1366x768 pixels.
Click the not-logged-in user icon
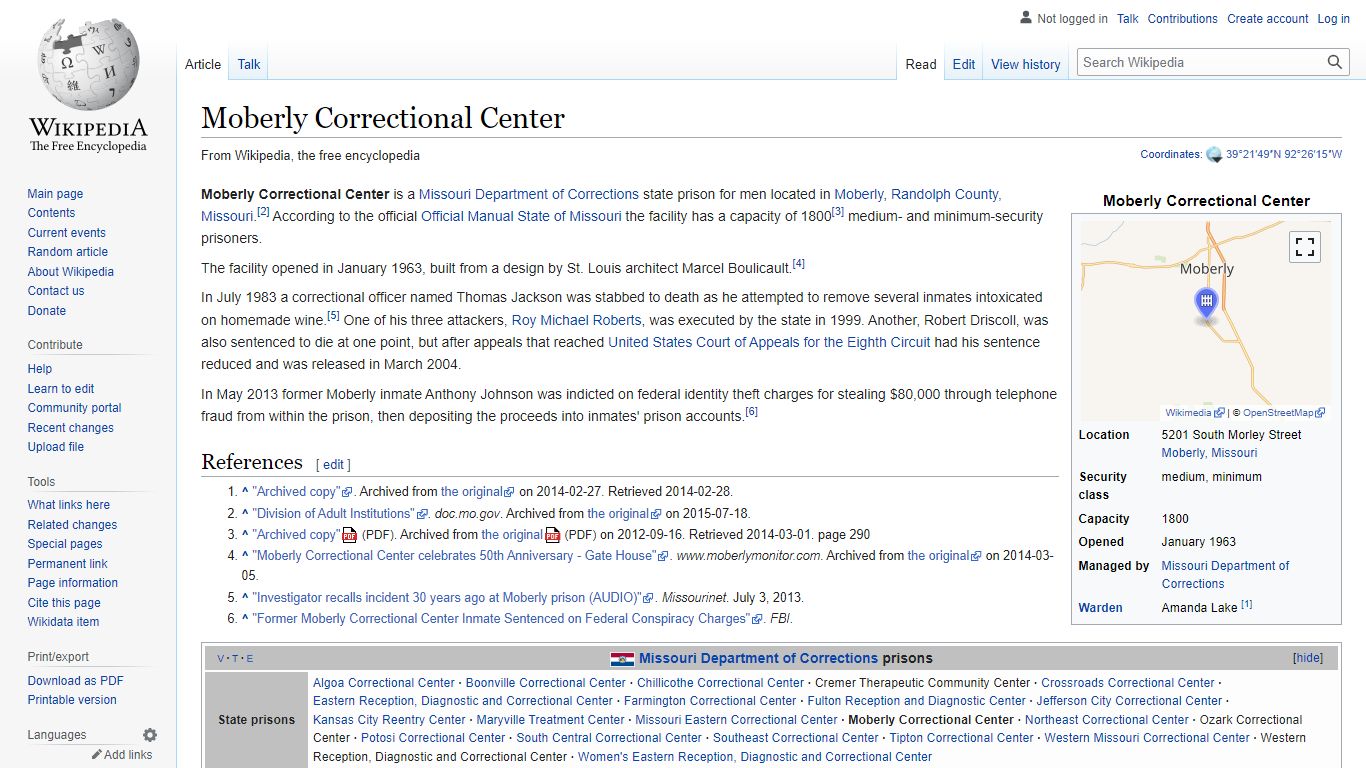click(x=1026, y=18)
